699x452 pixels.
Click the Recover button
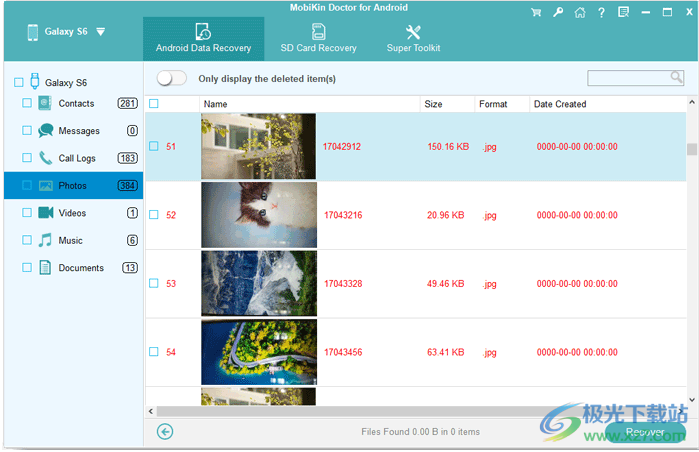point(645,431)
